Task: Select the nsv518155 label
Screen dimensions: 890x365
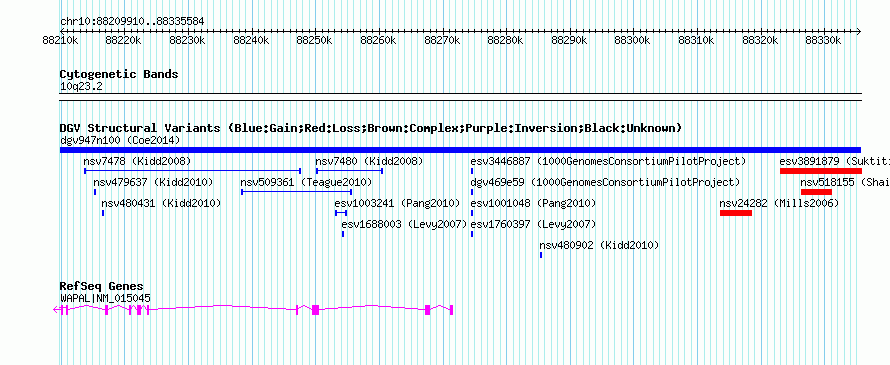Action: click(845, 182)
